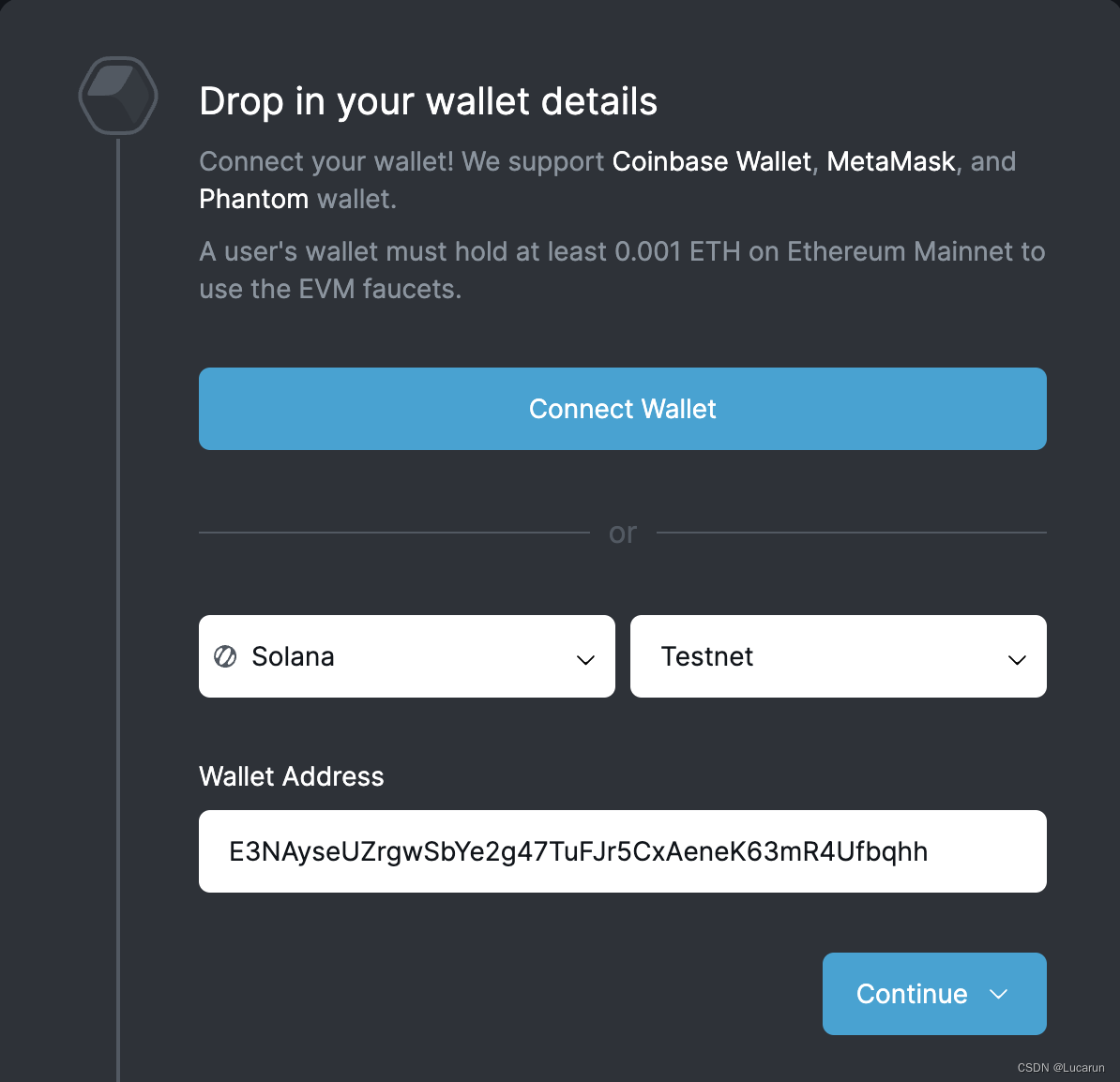Select the Testnet label in the network selector
The height and width of the screenshot is (1082, 1120).
(706, 656)
